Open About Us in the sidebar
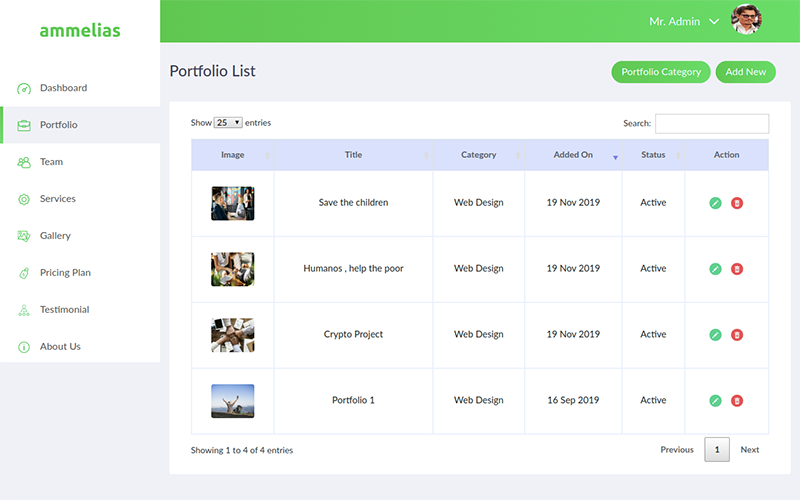800x500 pixels. 80,346
